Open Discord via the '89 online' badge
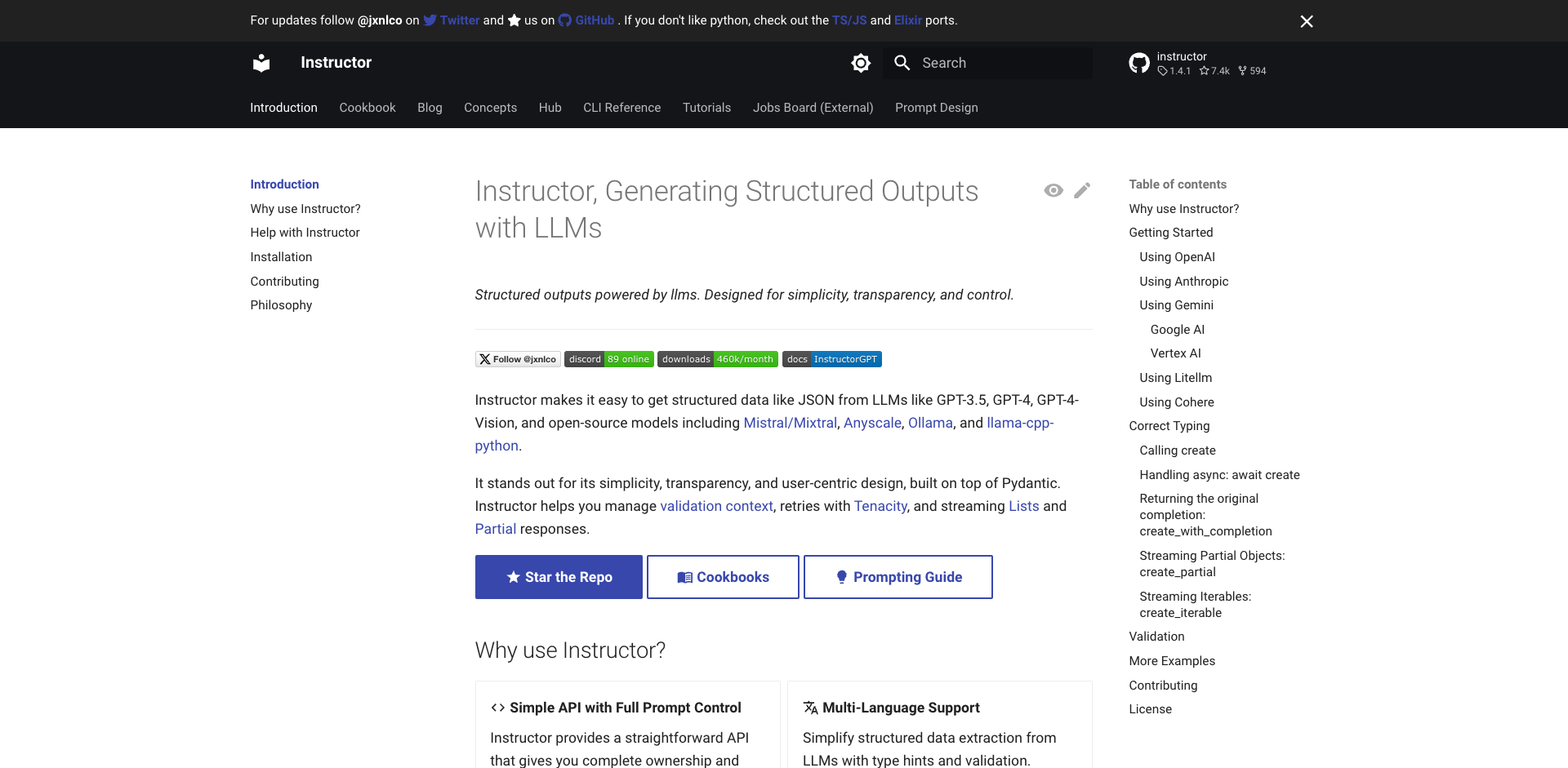The image size is (1568, 768). click(x=608, y=358)
